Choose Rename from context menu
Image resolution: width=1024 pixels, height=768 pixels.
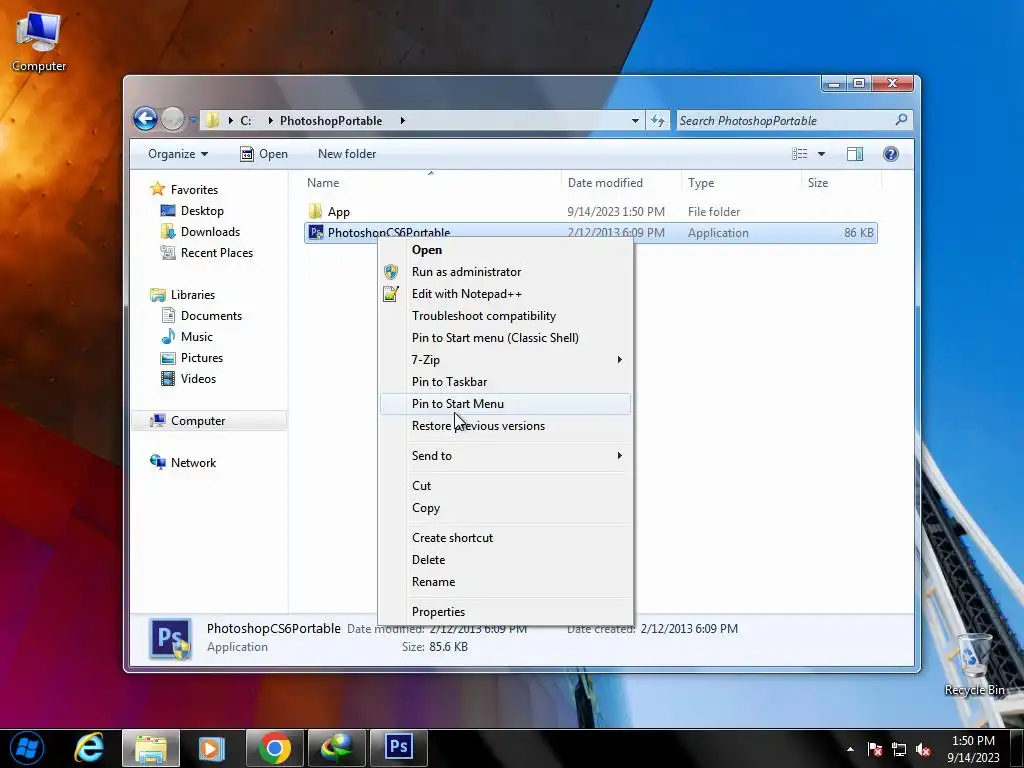505,582
